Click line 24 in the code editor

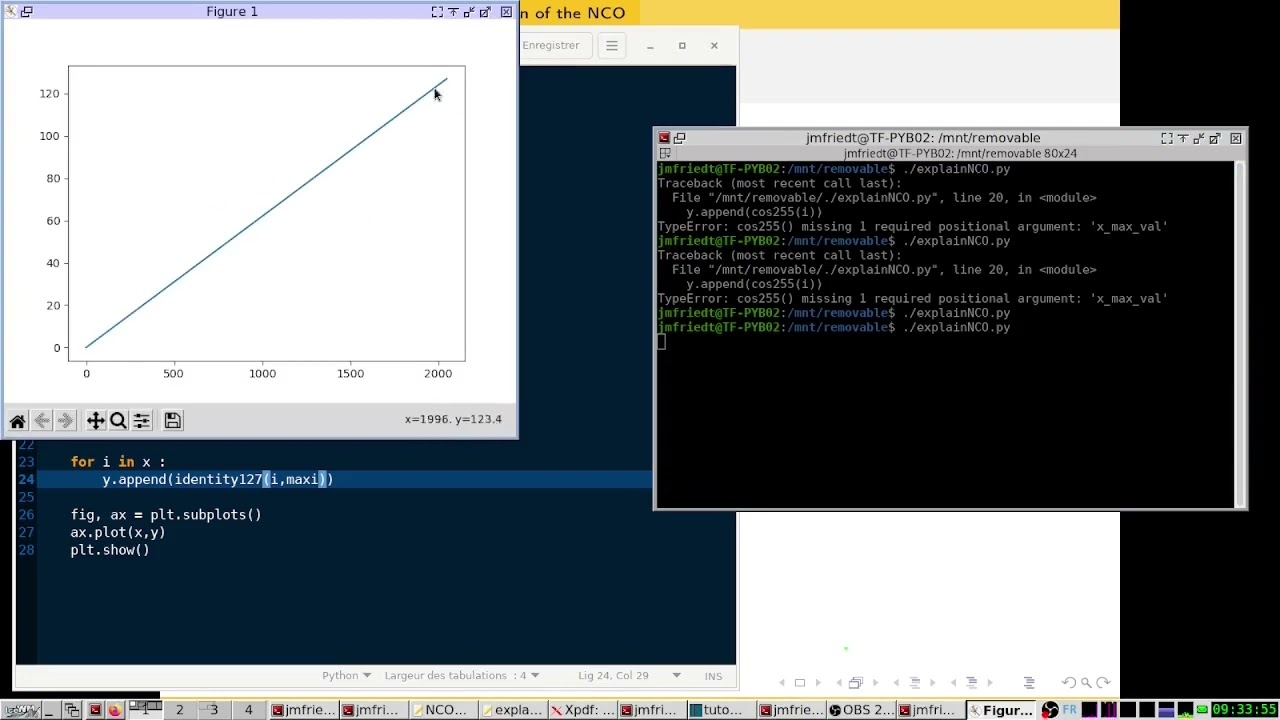[344, 480]
